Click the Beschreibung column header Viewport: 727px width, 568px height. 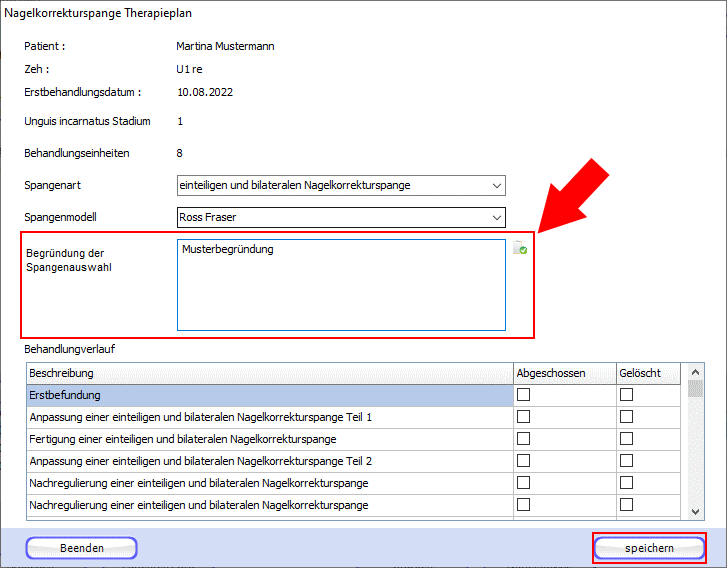tap(268, 373)
